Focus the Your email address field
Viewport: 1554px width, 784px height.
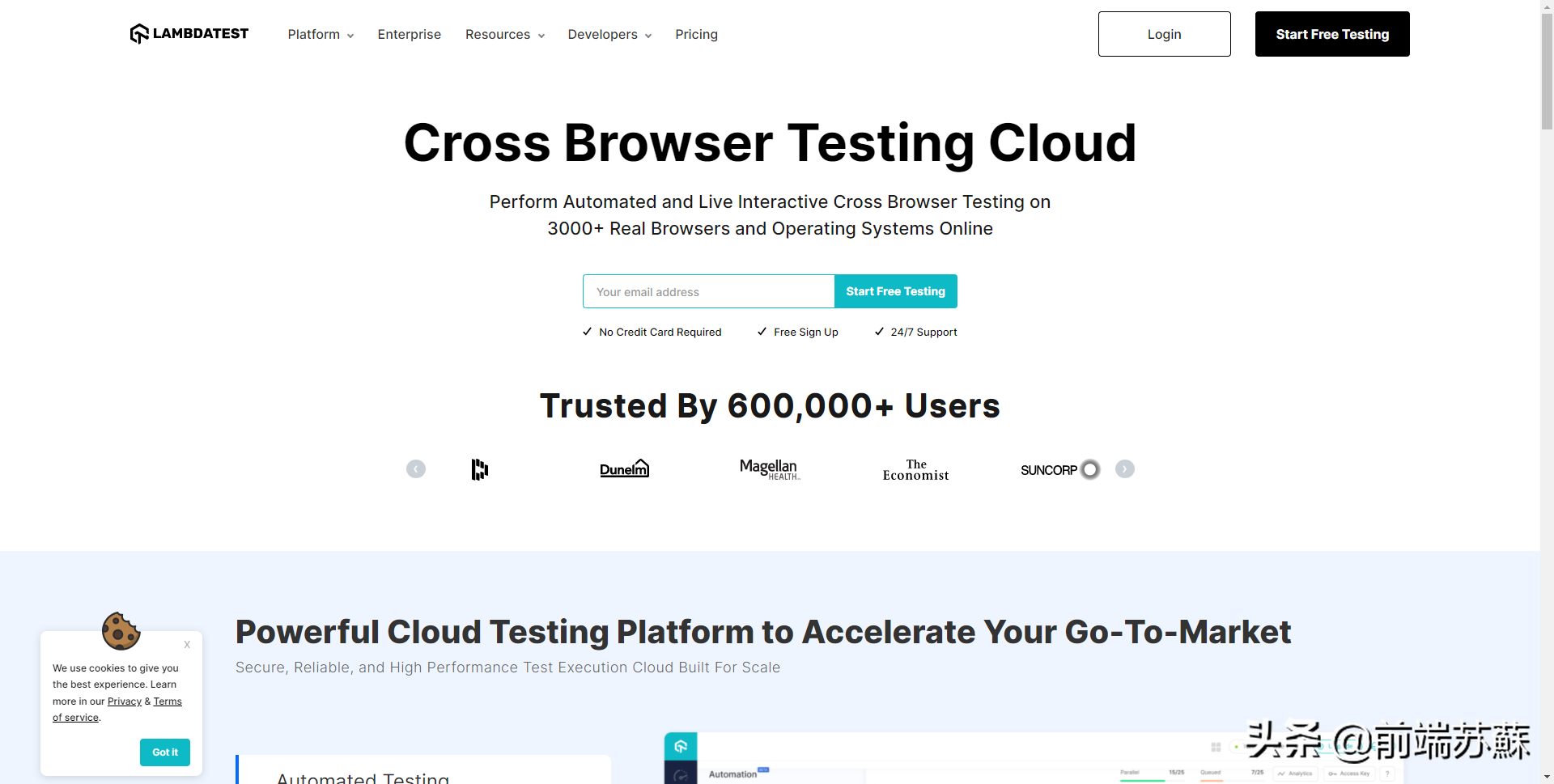click(708, 291)
